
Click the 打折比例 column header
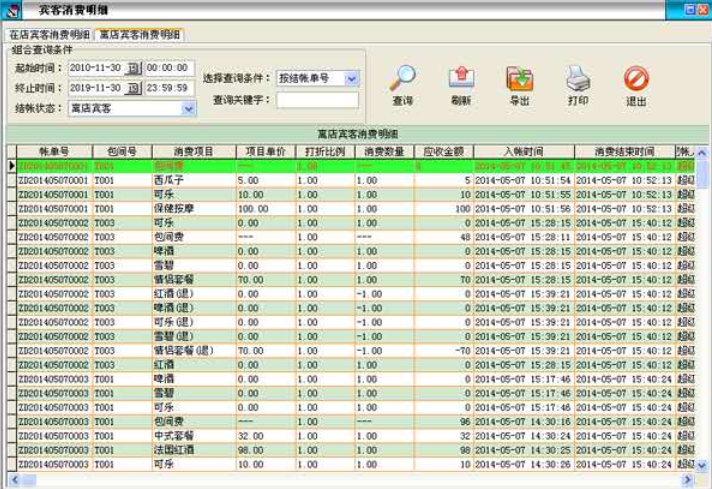coord(325,152)
